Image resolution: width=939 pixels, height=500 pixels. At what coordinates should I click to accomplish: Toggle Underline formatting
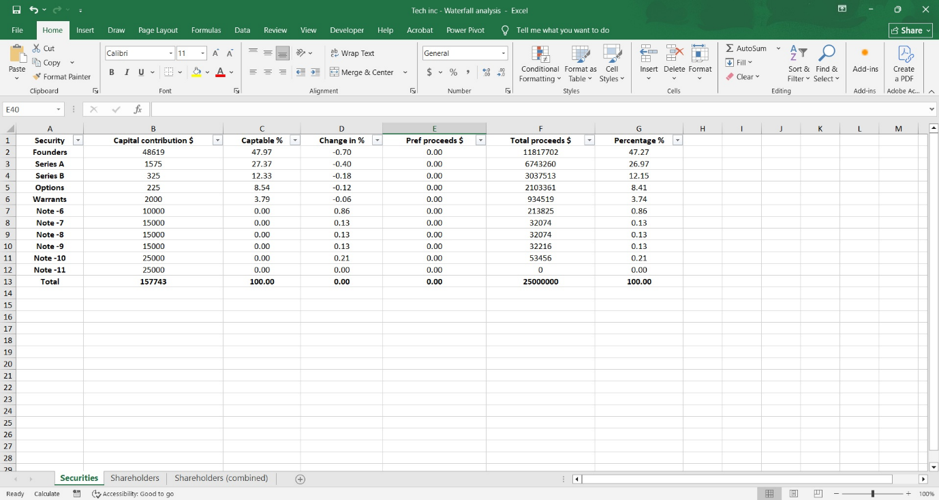[x=141, y=72]
